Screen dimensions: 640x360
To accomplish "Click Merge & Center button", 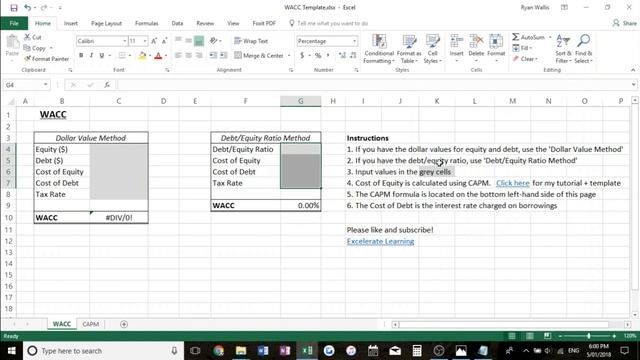I will pos(259,56).
